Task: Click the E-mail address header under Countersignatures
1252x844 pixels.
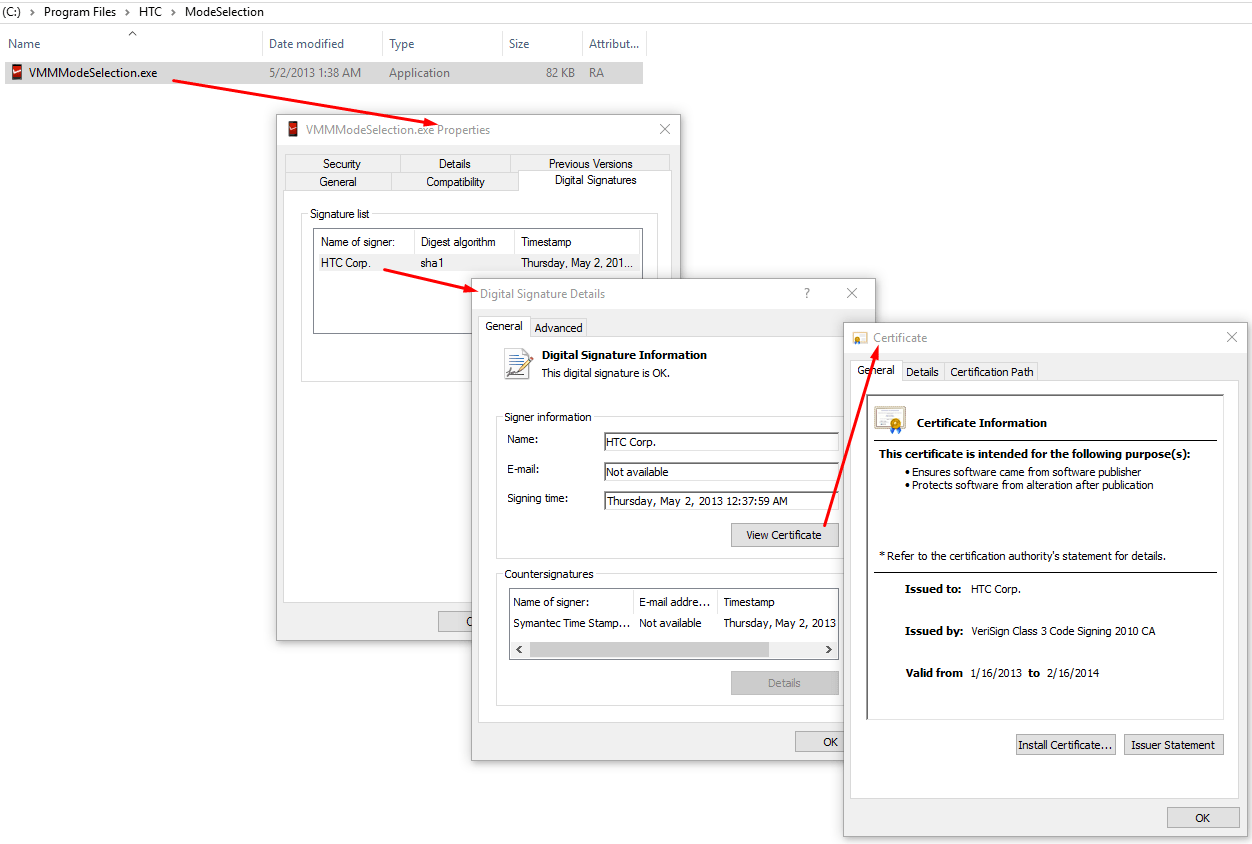Action: pyautogui.click(x=676, y=602)
